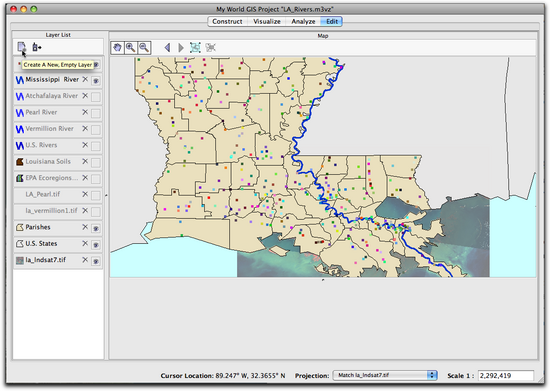This screenshot has height=391, width=550.
Task: Create a new empty layer
Action: click(21, 47)
